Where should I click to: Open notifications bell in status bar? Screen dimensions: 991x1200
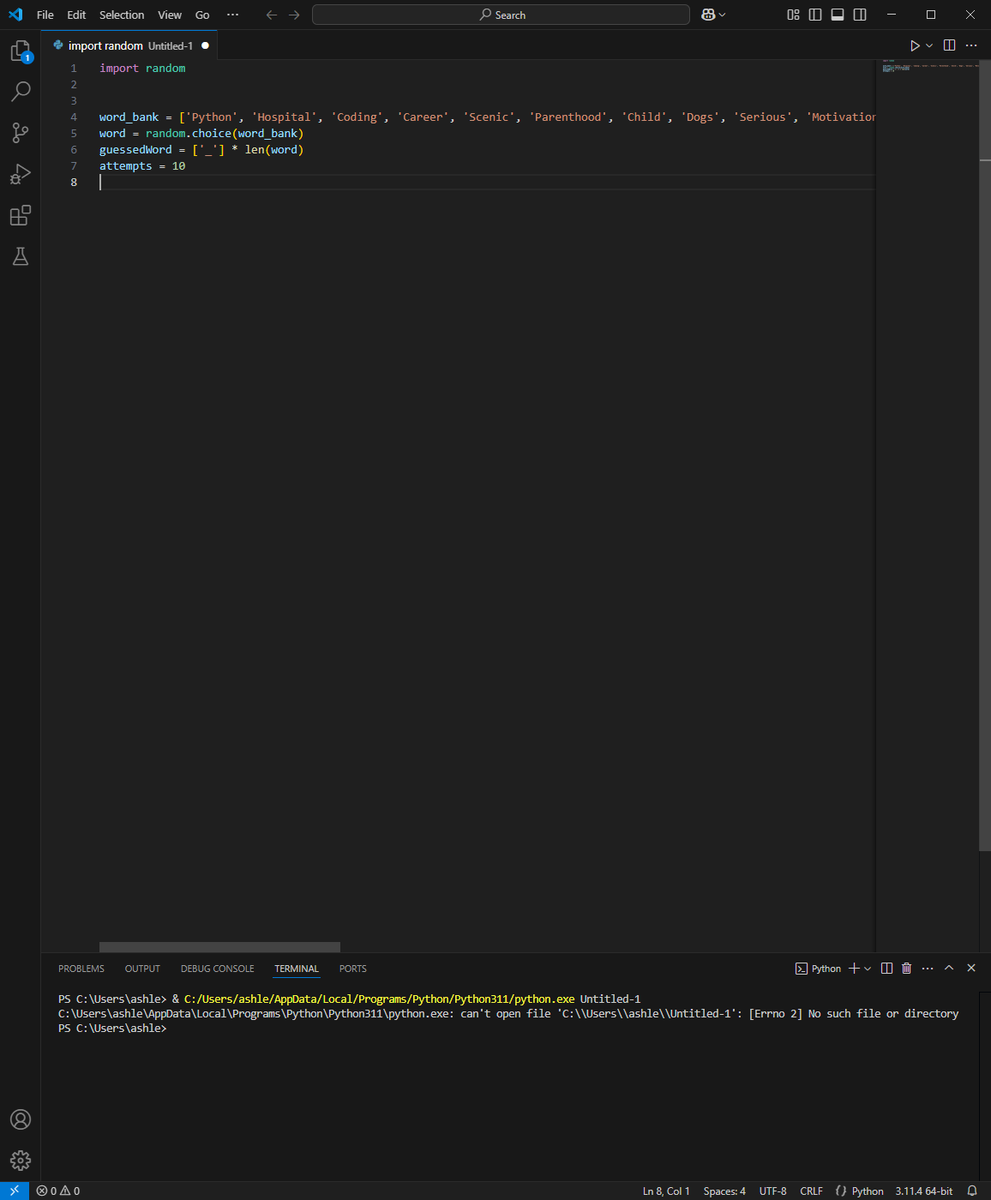(972, 1191)
